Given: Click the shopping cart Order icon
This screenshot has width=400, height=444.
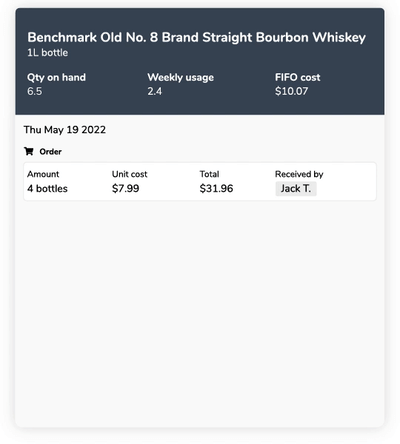Looking at the screenshot, I should 29,151.
